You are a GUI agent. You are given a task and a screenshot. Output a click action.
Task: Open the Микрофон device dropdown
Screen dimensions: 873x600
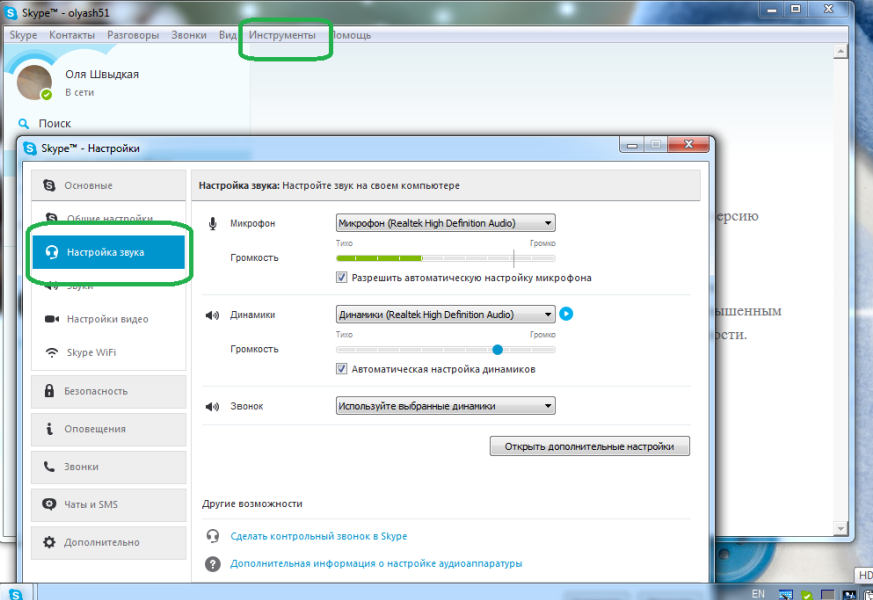tap(445, 222)
